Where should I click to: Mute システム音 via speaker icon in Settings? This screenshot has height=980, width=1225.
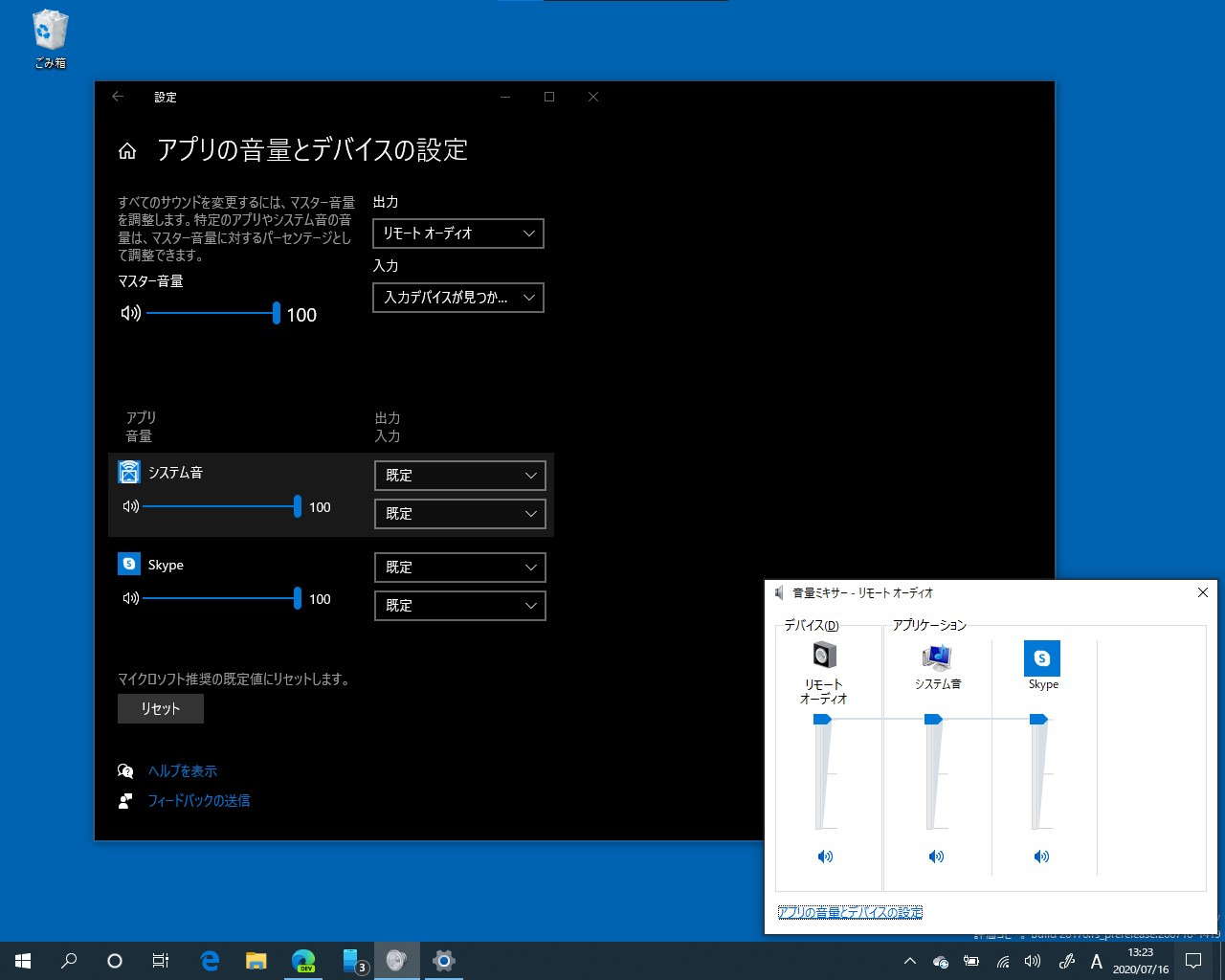[131, 506]
